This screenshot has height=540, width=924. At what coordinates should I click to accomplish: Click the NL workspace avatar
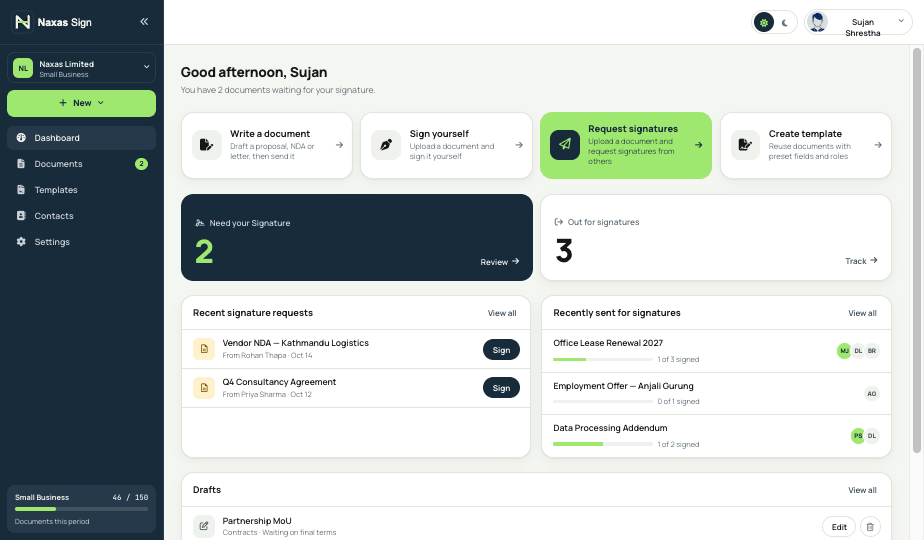(x=23, y=68)
